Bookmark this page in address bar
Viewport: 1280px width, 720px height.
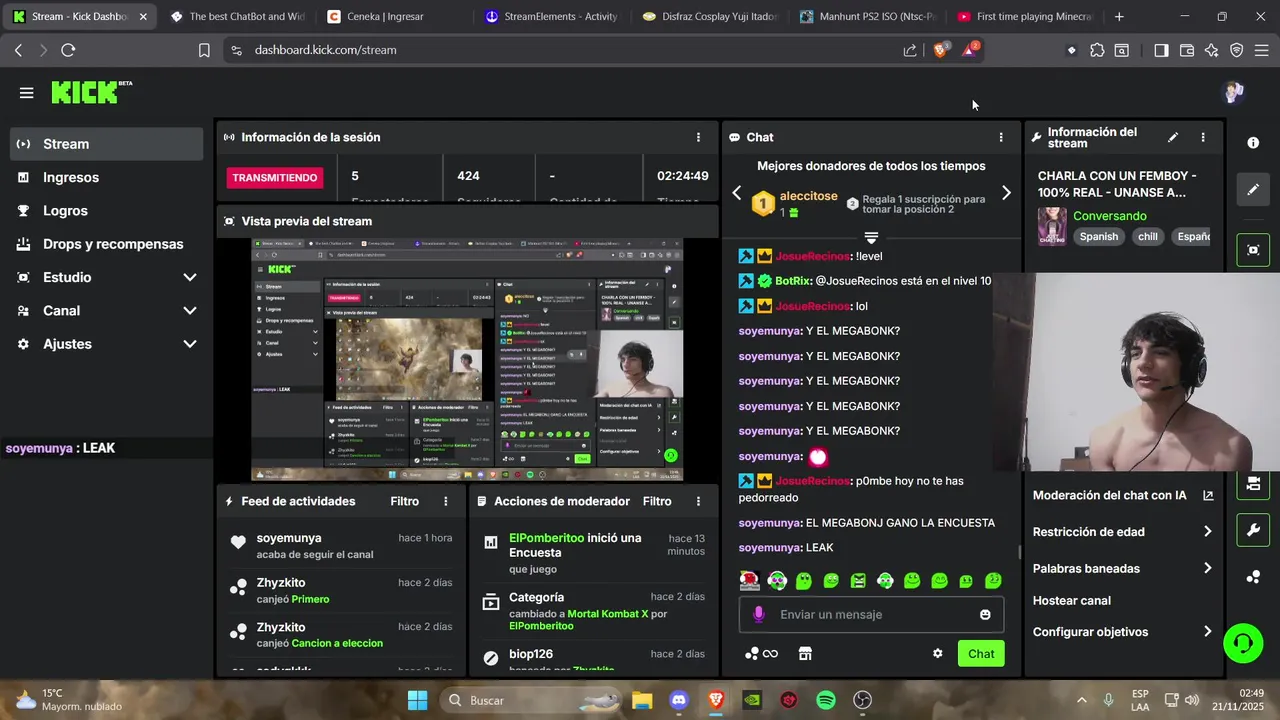[x=204, y=50]
